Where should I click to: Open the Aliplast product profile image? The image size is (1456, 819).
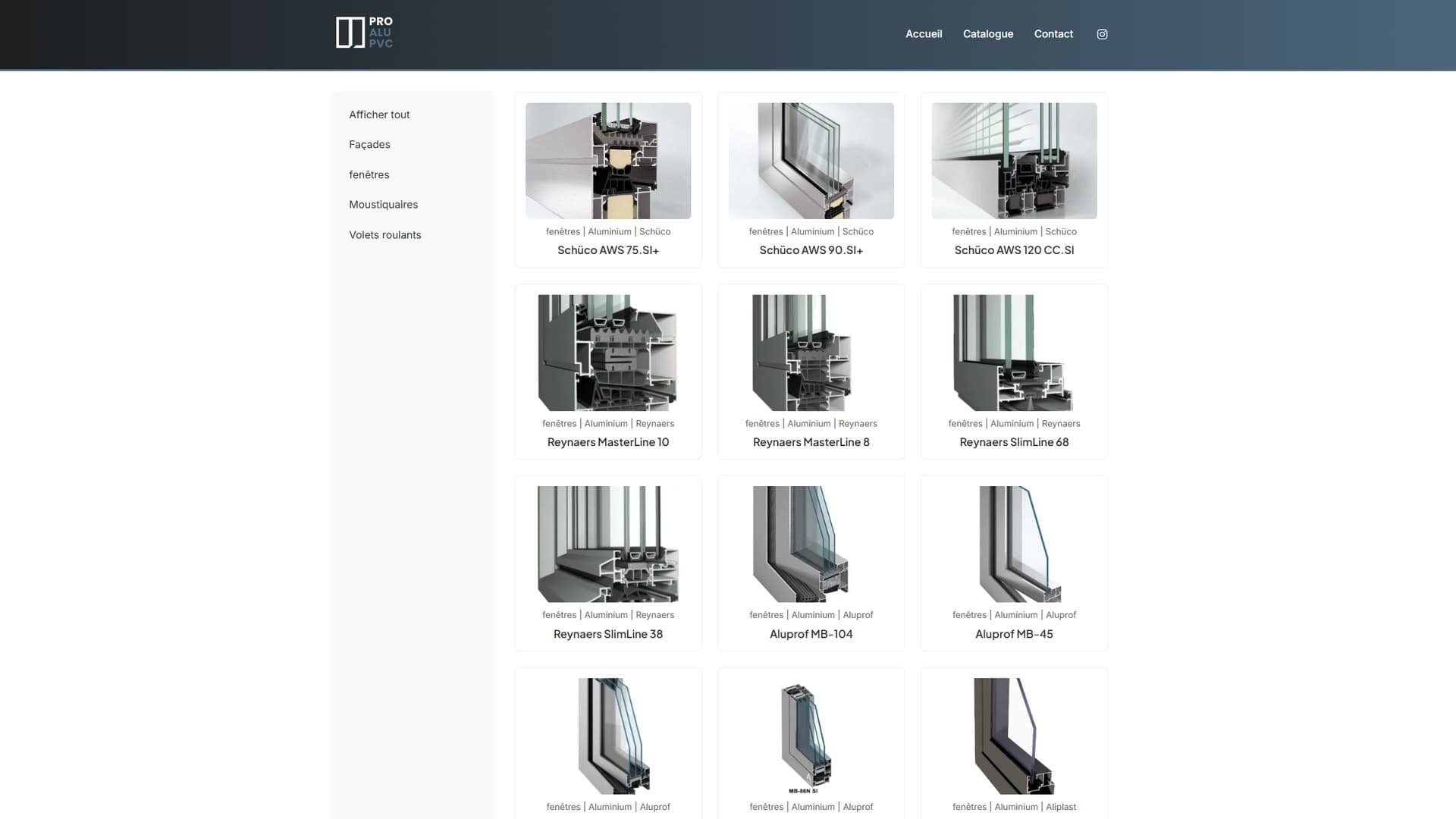[x=1014, y=736]
